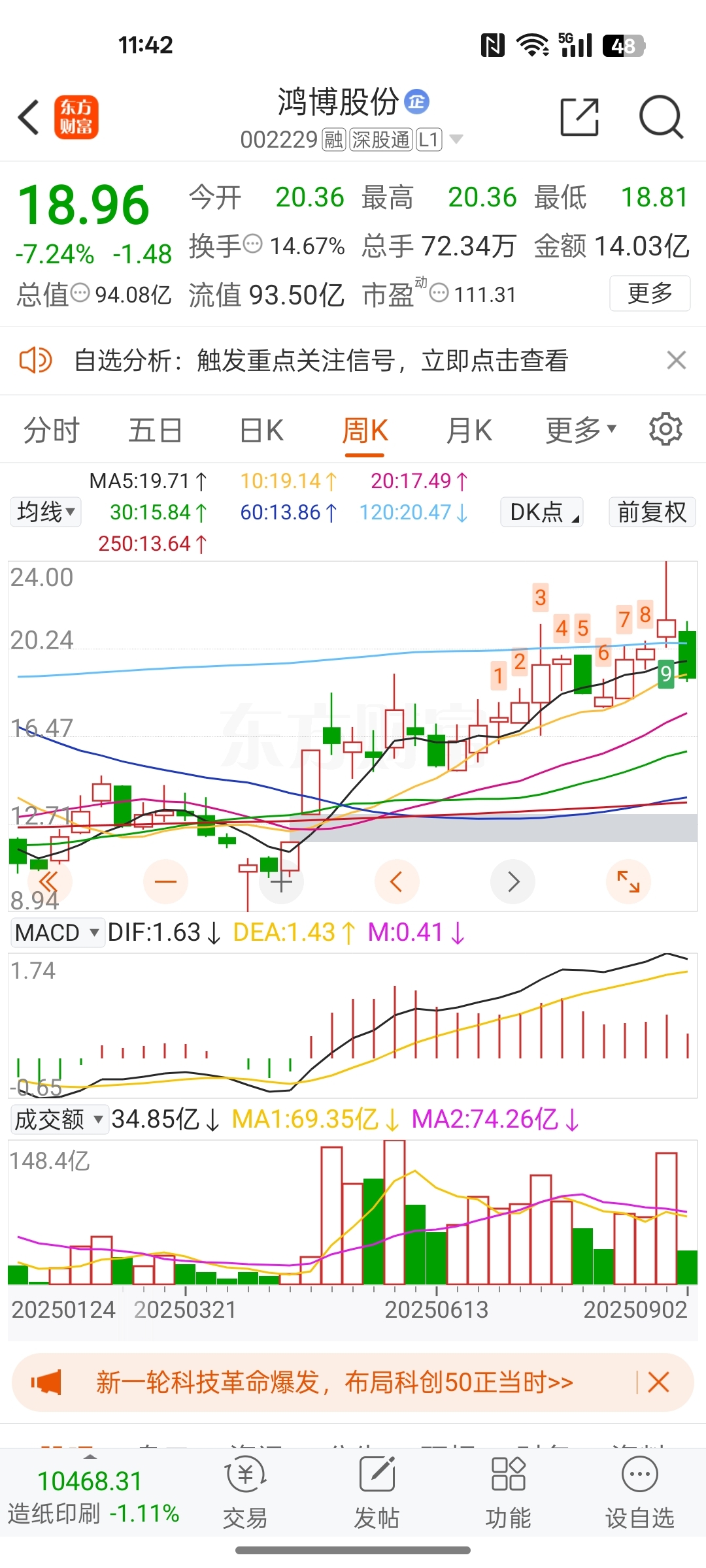Open the search magnifier icon

tap(661, 118)
